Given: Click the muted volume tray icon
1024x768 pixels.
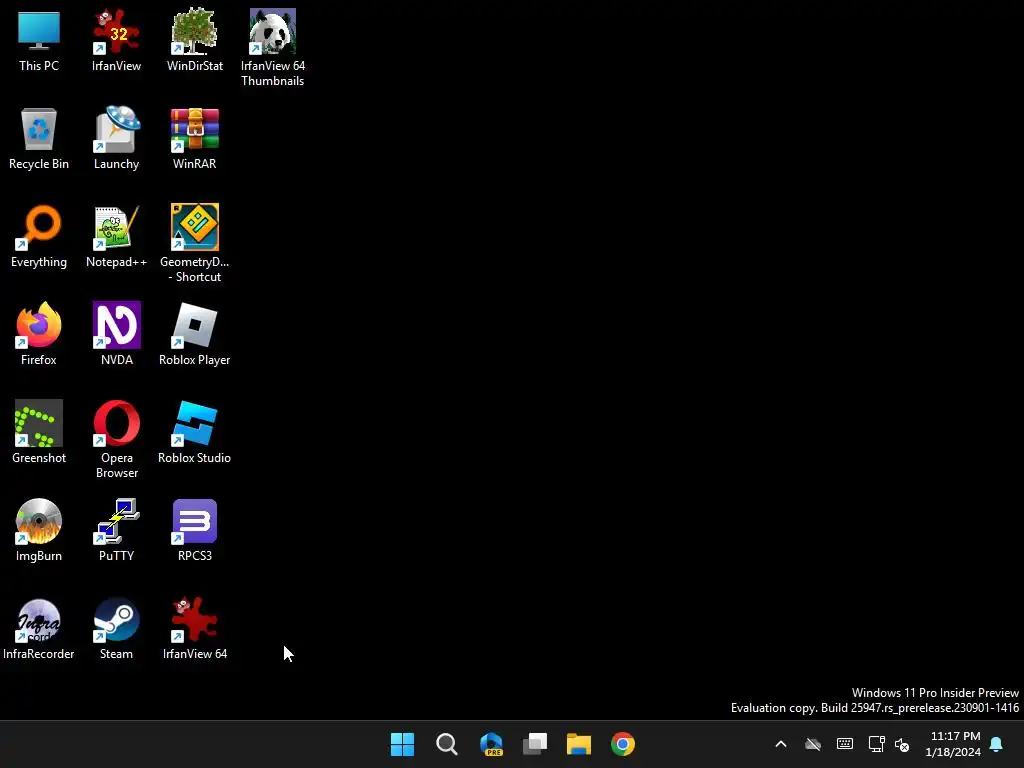Looking at the screenshot, I should (902, 744).
